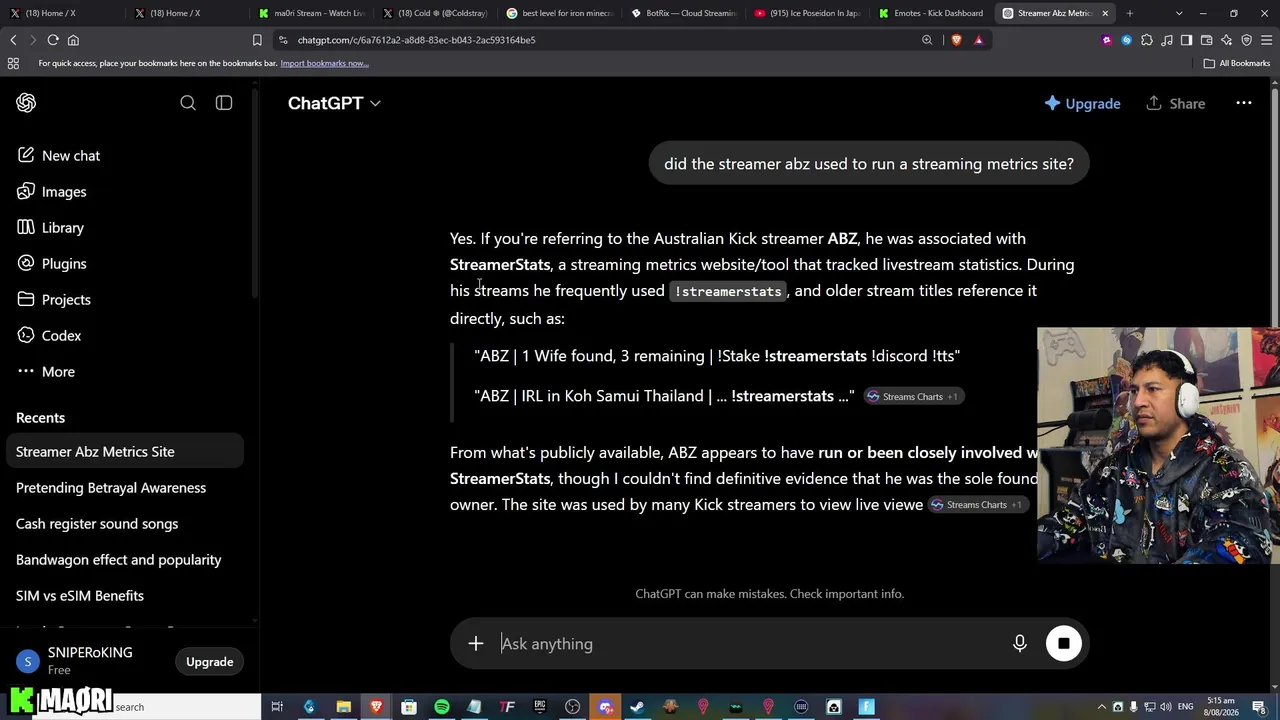Open Brave Rewards triangle icon
This screenshot has width=1280, height=720.
(978, 40)
